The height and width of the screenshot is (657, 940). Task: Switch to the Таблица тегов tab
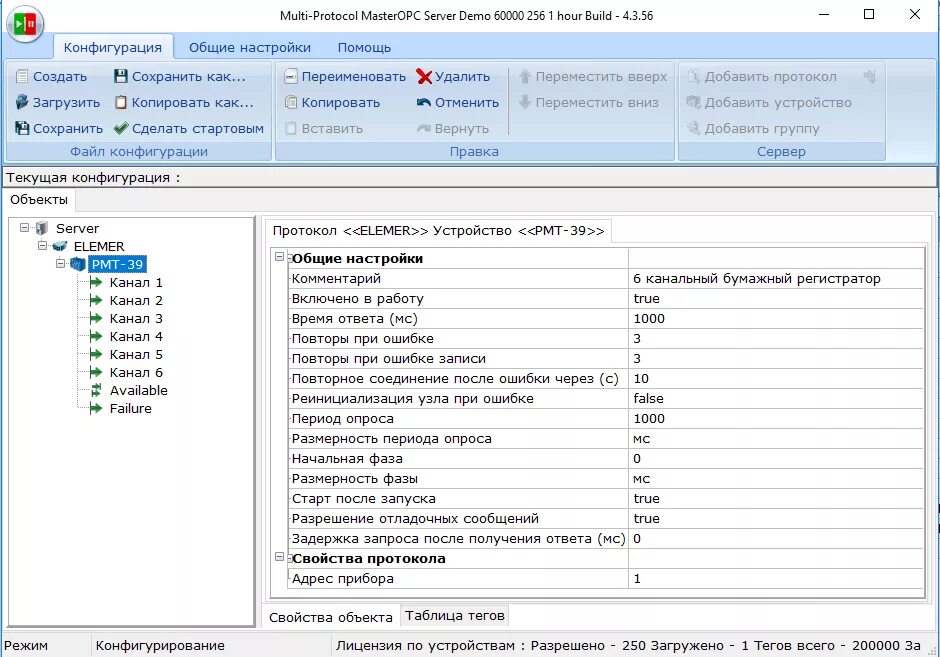[x=454, y=616]
